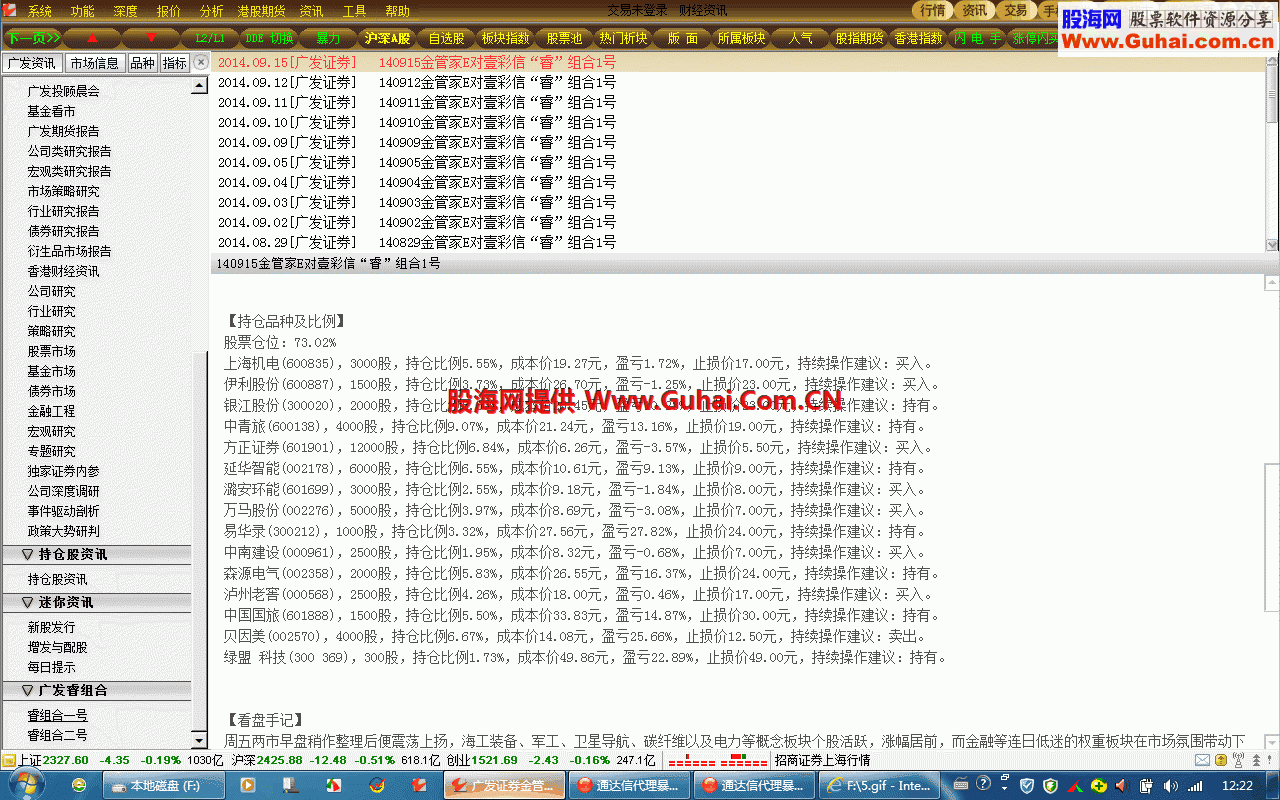Viewport: 1280px width, 800px height.
Task: Open the 帮助 menu
Action: click(x=397, y=12)
